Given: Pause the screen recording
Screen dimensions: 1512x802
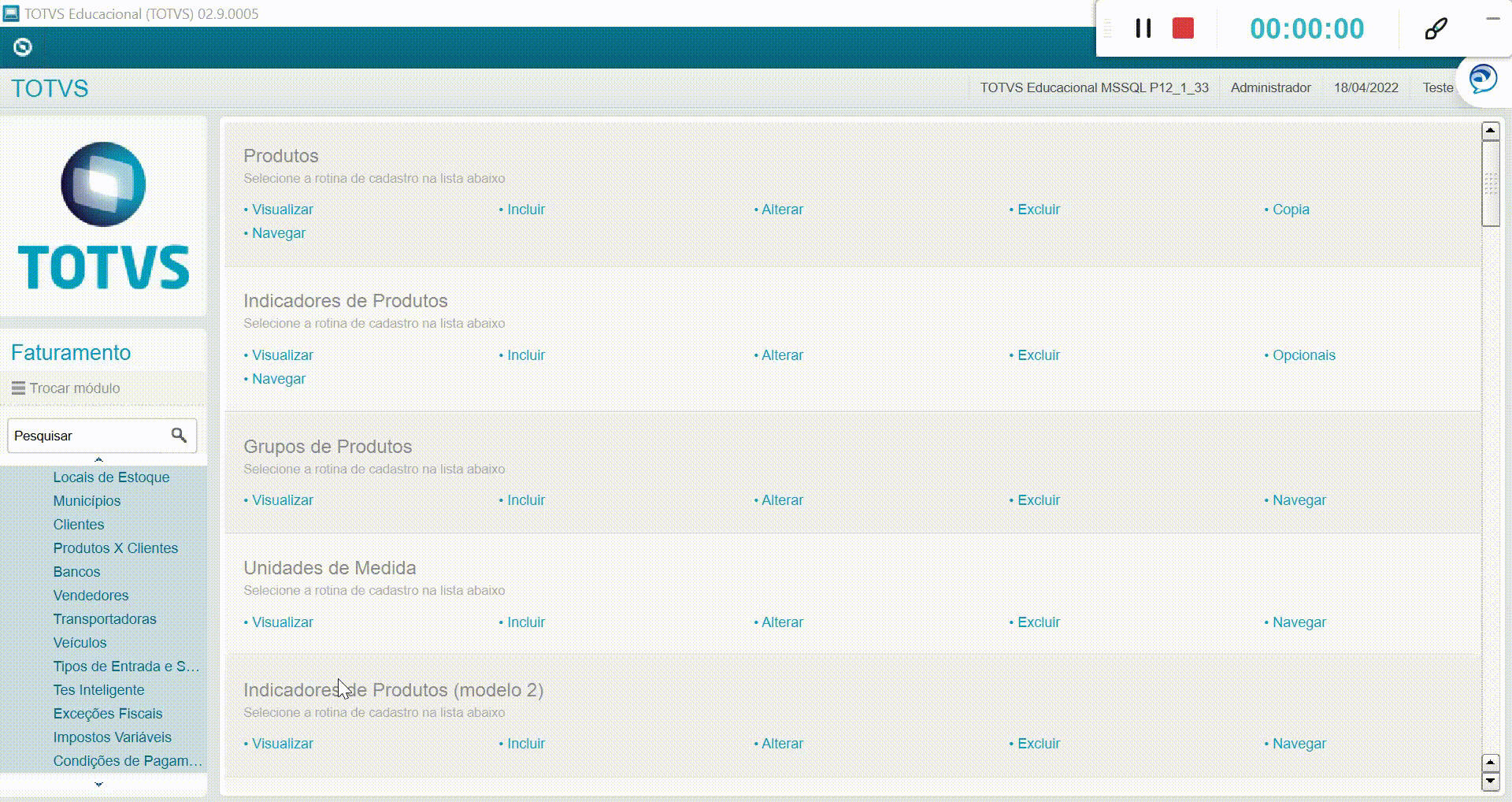Looking at the screenshot, I should coord(1143,29).
